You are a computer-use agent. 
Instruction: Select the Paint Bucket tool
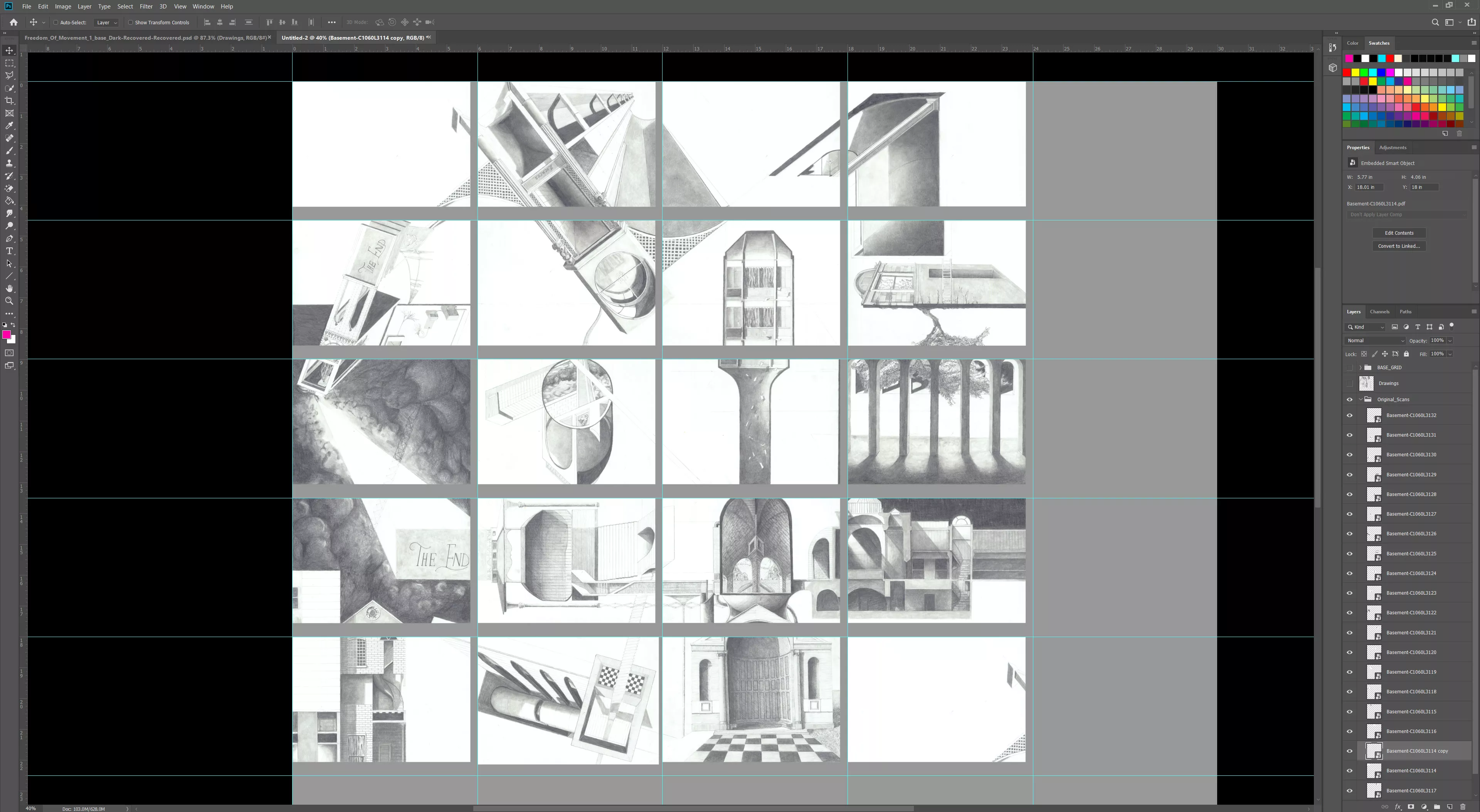point(9,201)
